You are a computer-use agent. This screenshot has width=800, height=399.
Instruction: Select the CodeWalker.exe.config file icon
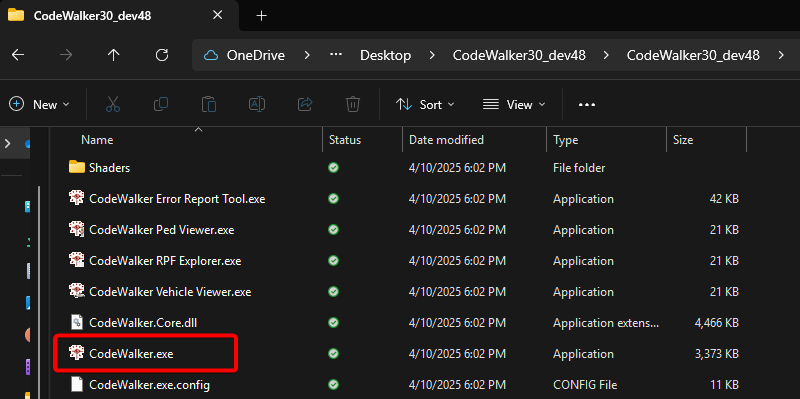pyautogui.click(x=77, y=384)
